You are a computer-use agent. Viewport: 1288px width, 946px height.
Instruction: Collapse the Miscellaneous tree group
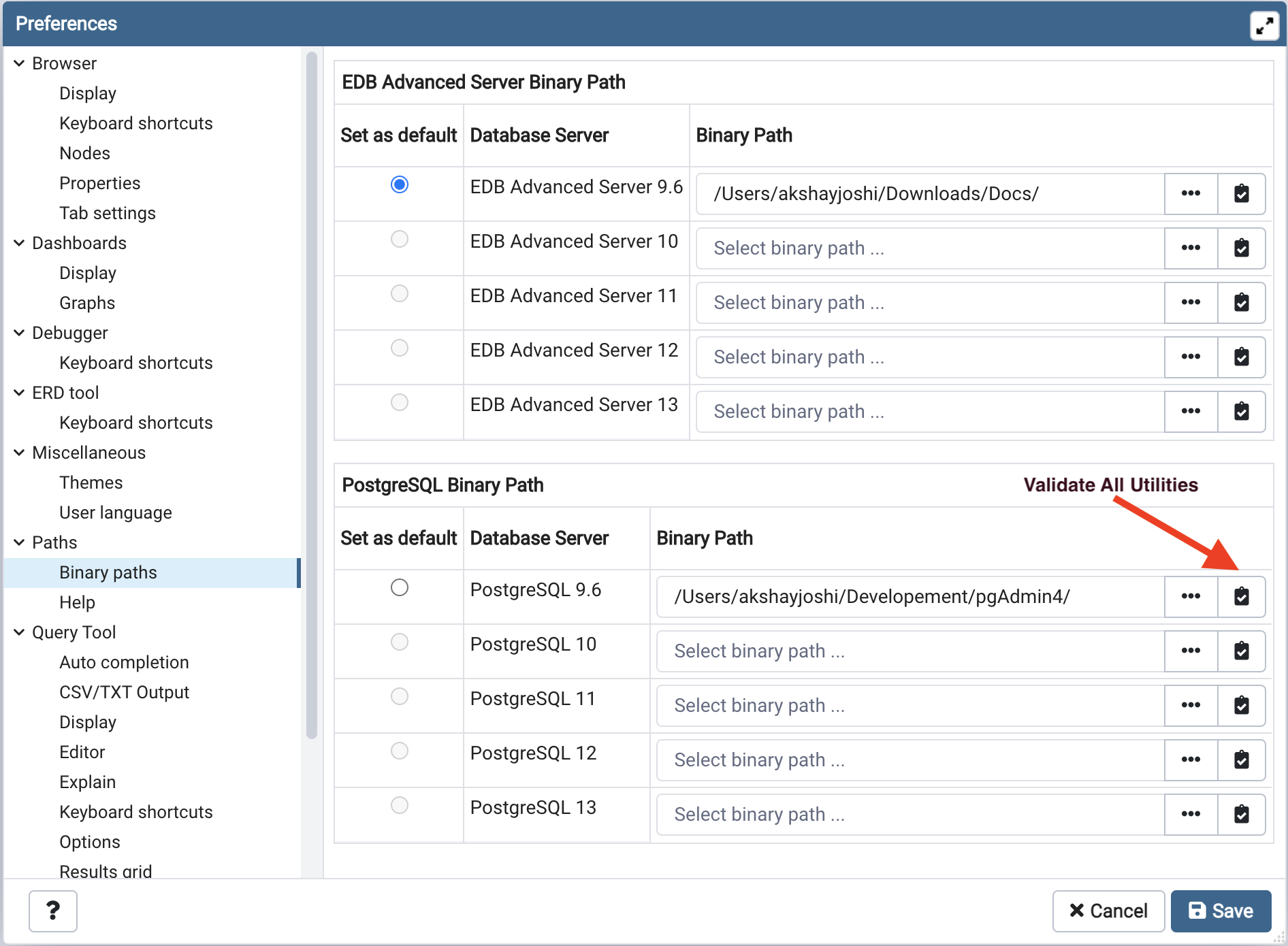click(19, 453)
